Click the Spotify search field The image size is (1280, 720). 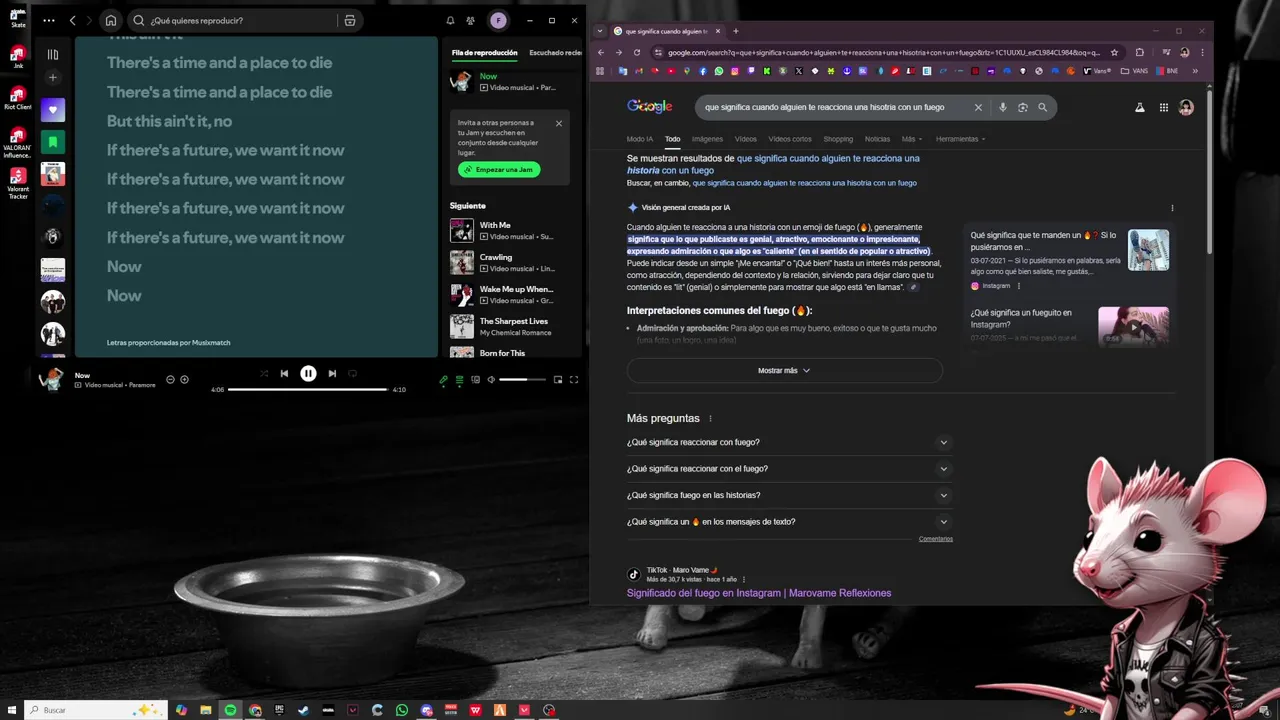(x=243, y=20)
